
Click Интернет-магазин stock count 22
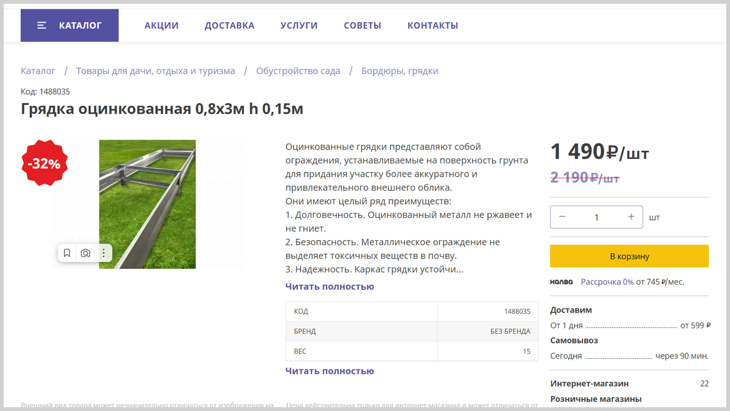[x=704, y=384]
